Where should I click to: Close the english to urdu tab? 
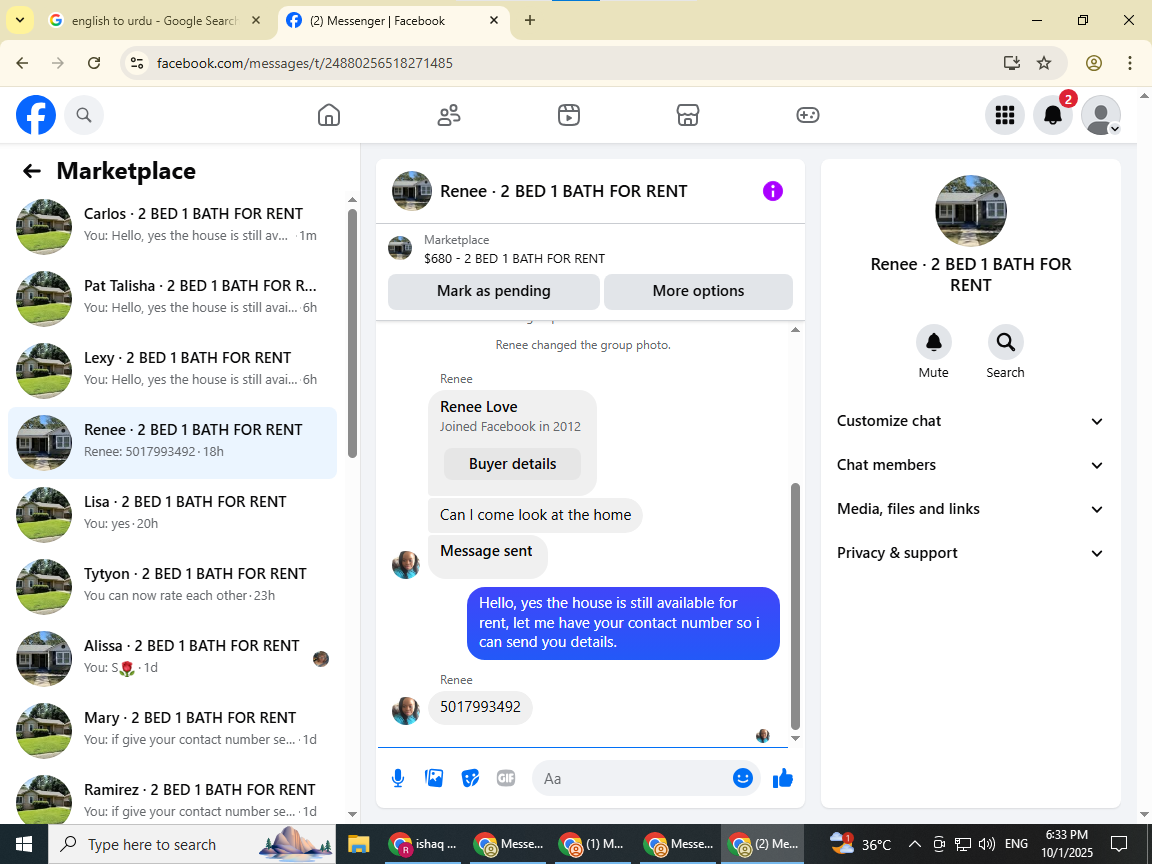256,21
